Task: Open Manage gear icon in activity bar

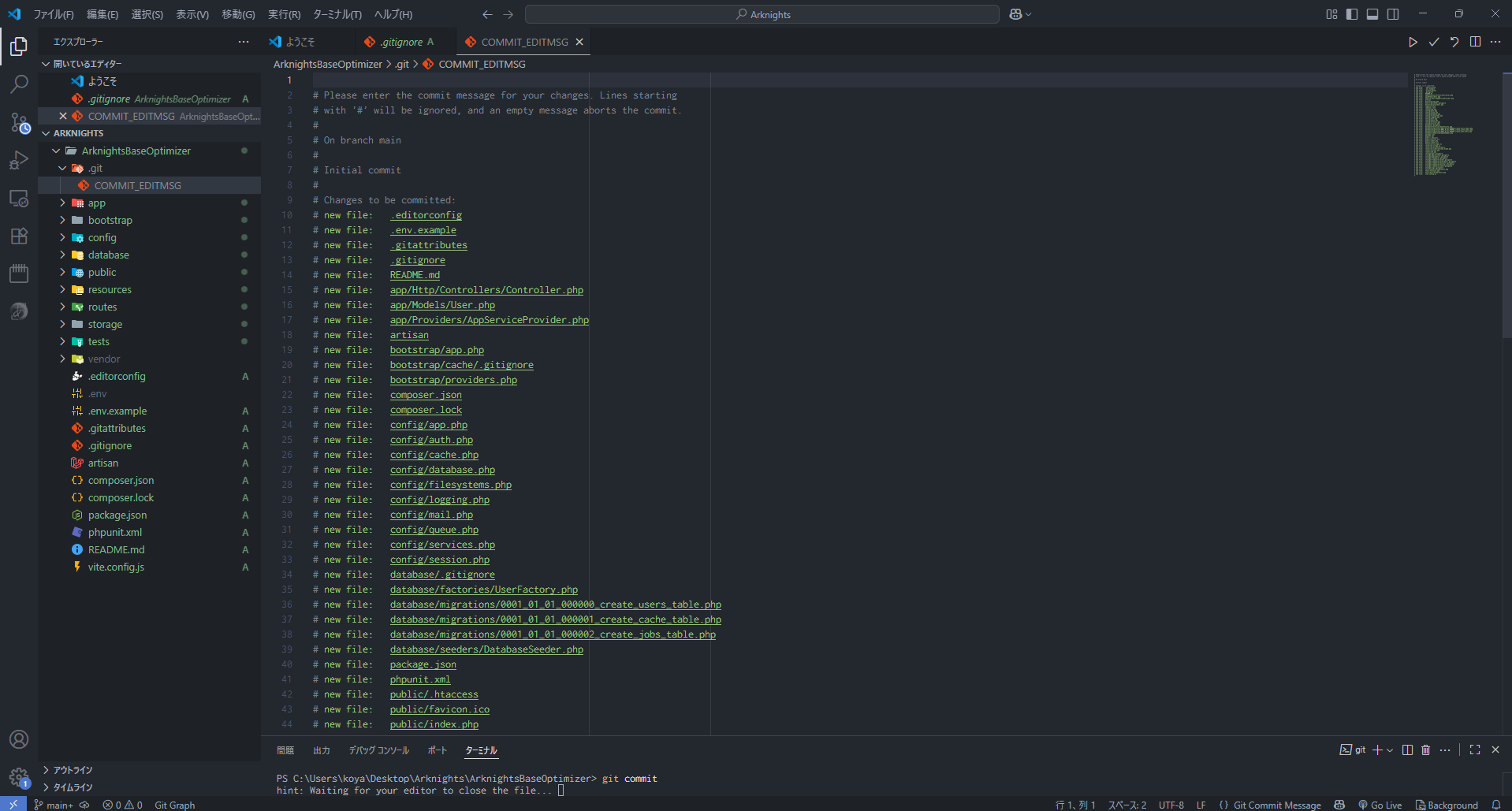Action: coord(19,777)
